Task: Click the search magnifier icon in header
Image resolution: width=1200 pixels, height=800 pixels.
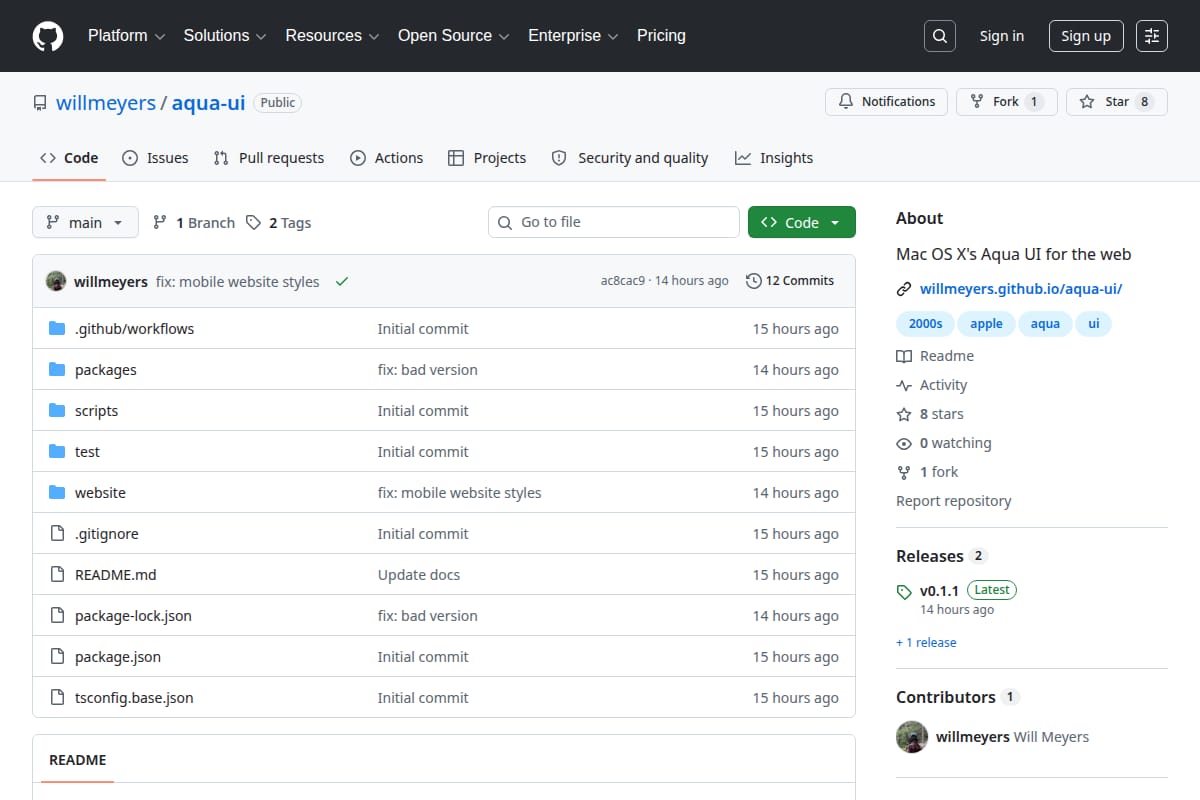Action: 939,36
